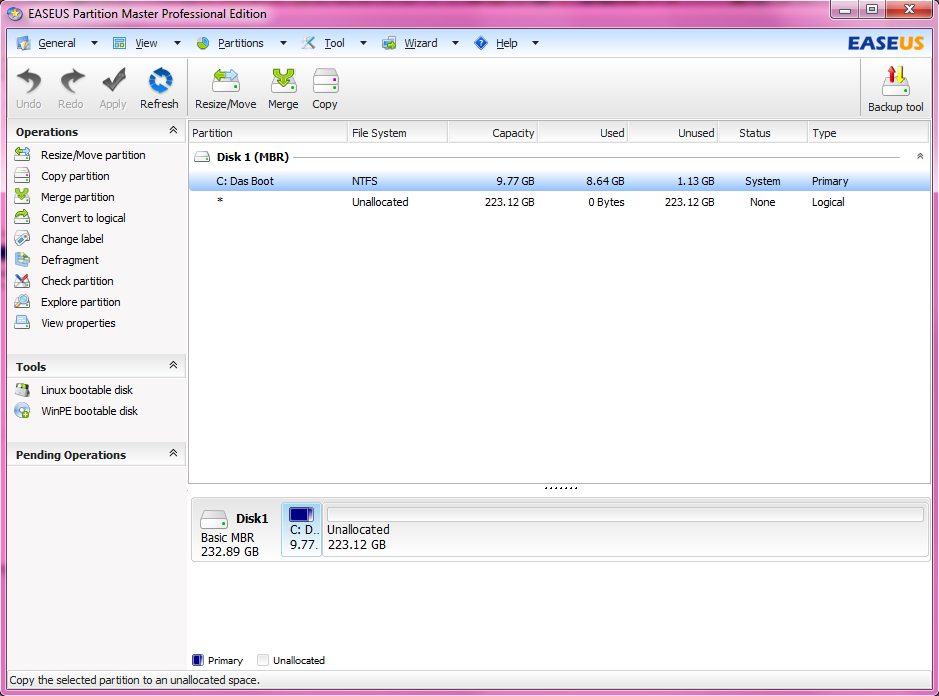Viewport: 939px width, 696px height.
Task: Sort the list by the Capacity column
Action: pos(493,133)
